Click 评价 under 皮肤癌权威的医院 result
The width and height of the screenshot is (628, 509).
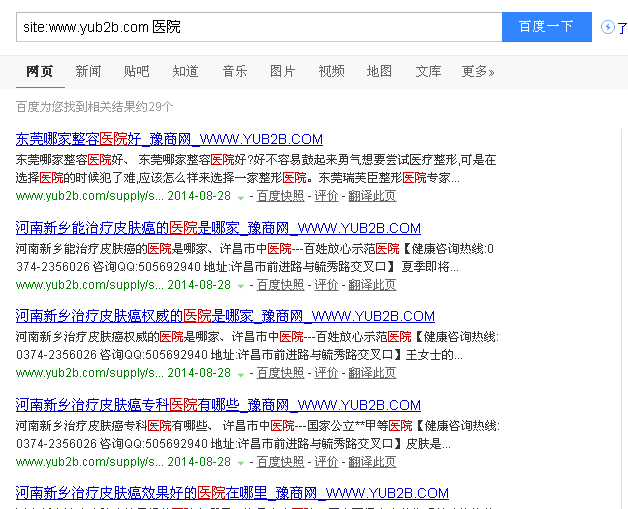(326, 373)
